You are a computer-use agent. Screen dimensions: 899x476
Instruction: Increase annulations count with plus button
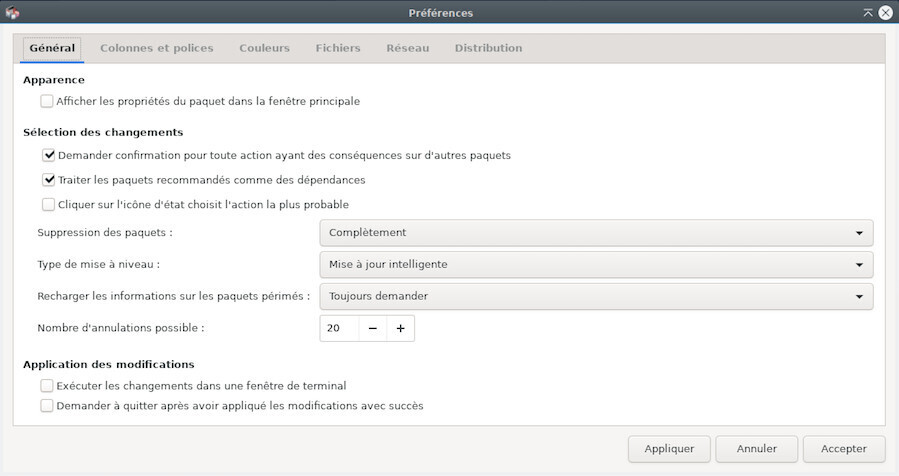coord(400,328)
